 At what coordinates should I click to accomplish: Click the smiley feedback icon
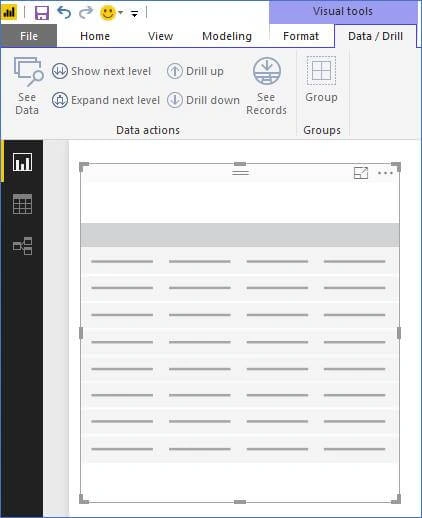(108, 13)
